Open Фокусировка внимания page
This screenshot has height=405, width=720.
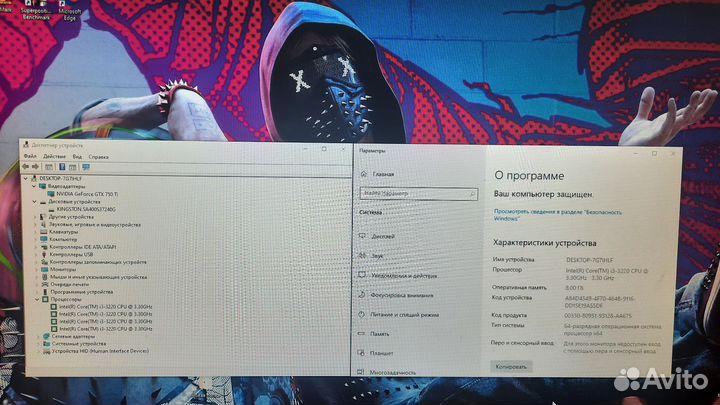tap(402, 295)
